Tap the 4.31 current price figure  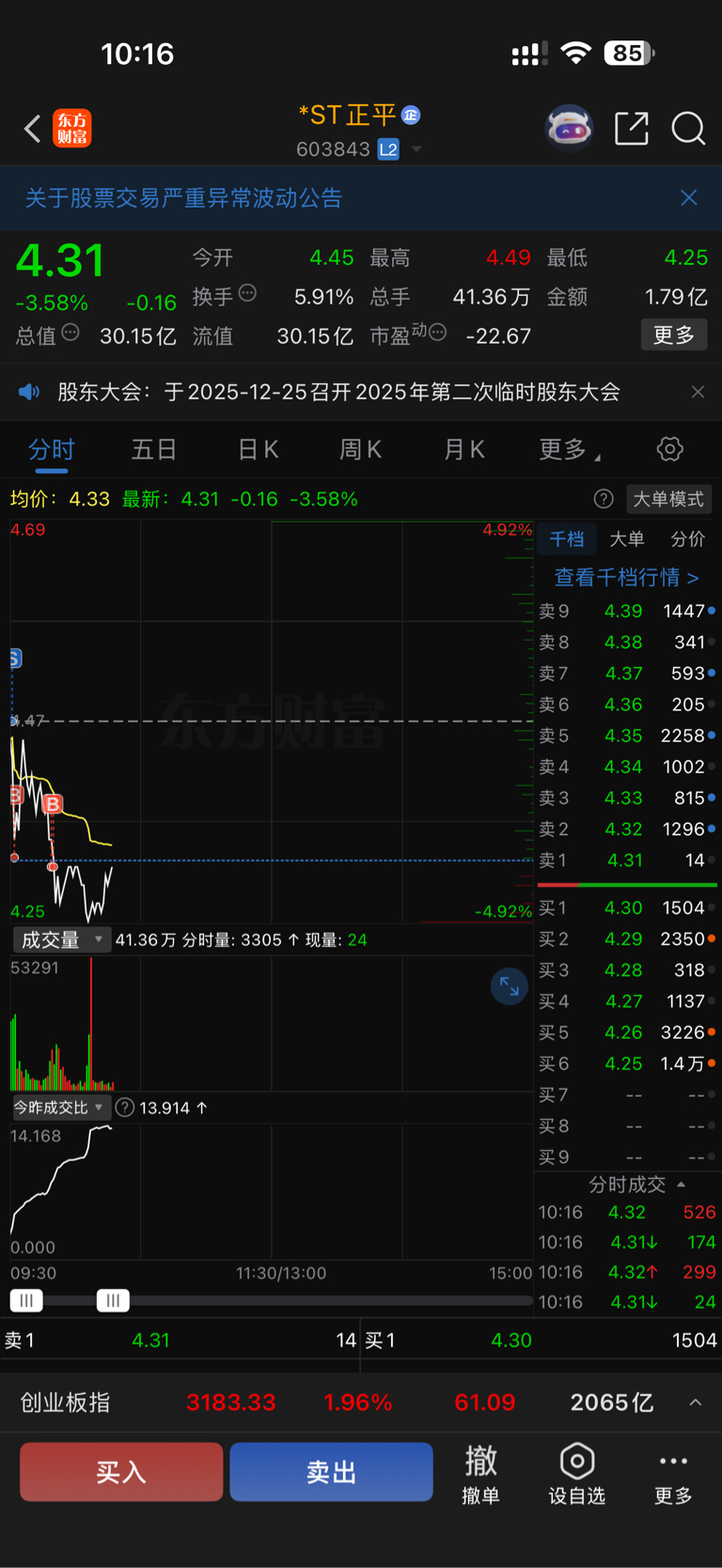60,261
